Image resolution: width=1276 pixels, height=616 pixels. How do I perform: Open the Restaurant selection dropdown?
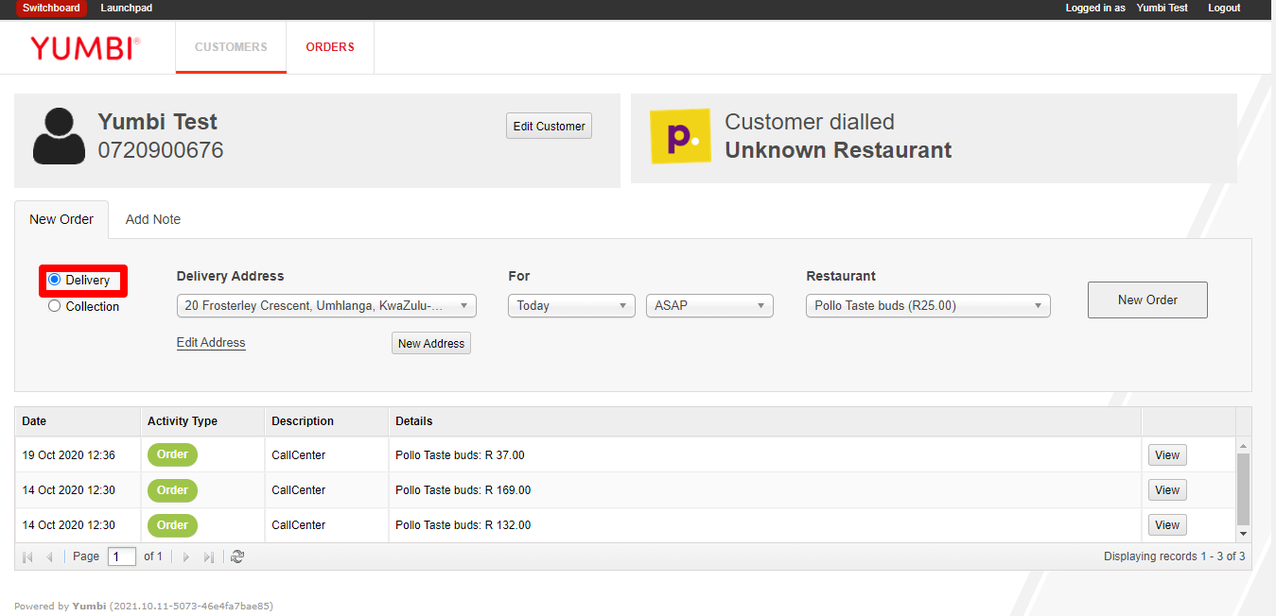[928, 306]
